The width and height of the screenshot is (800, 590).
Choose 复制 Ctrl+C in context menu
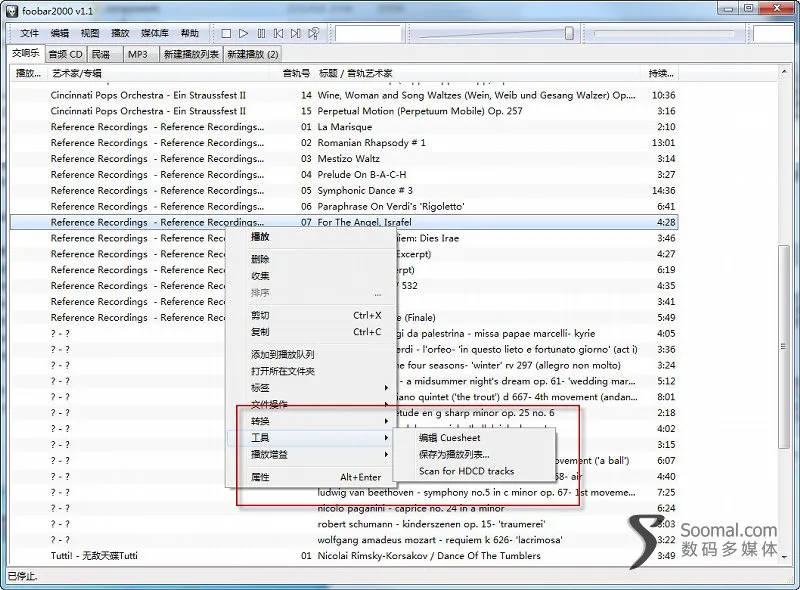(311, 332)
